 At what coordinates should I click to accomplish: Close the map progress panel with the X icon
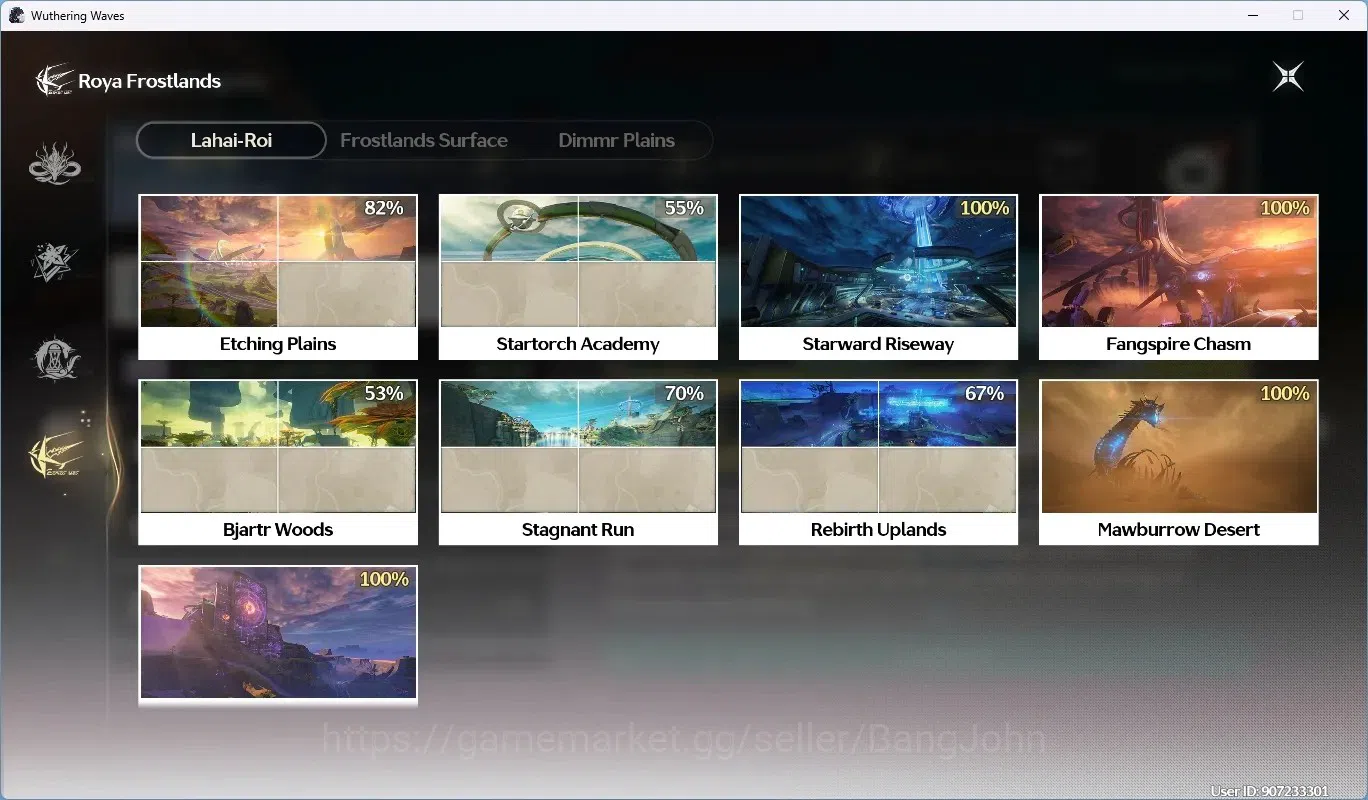pyautogui.click(x=1288, y=77)
